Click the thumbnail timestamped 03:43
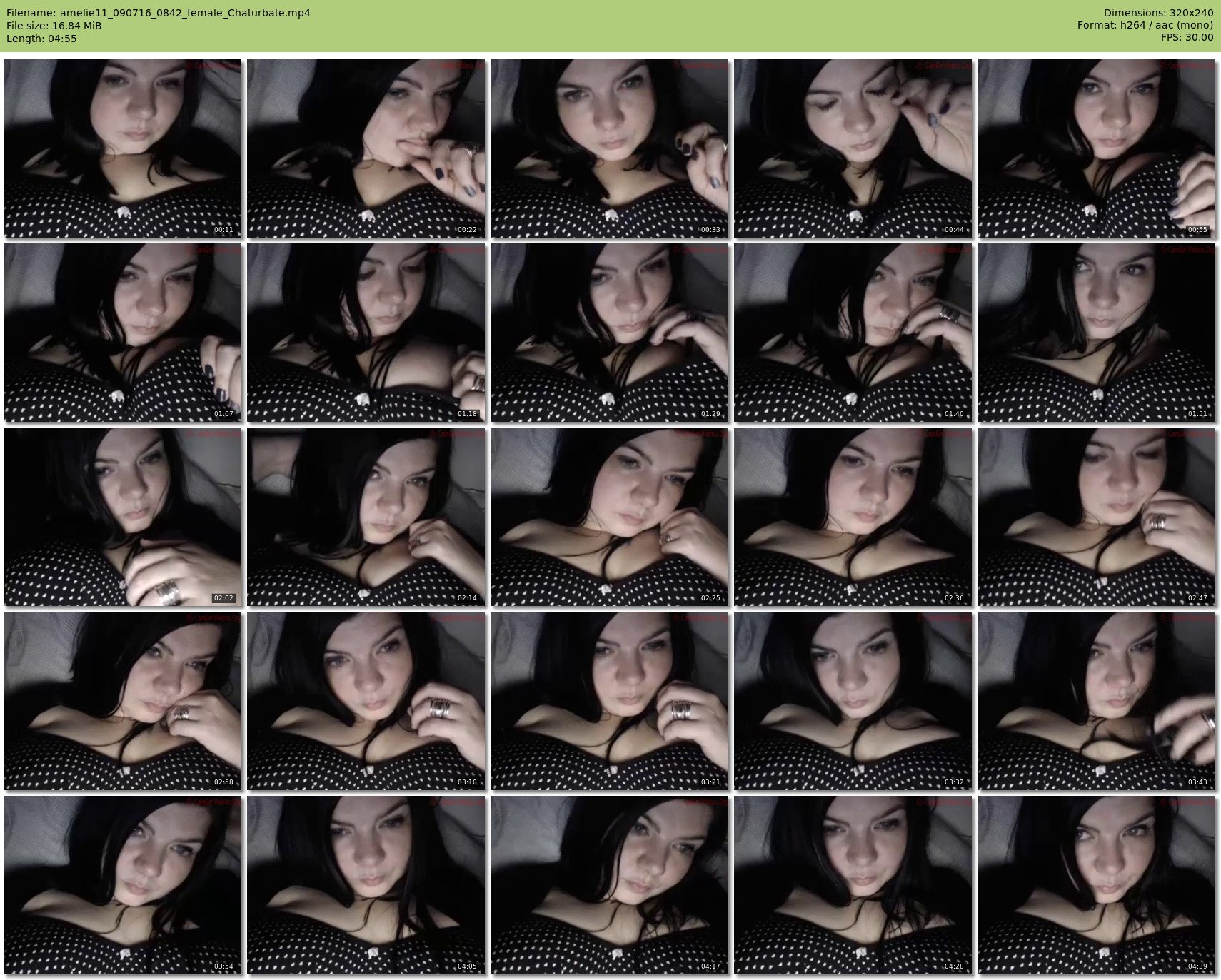Viewport: 1221px width, 980px height. 1096,701
